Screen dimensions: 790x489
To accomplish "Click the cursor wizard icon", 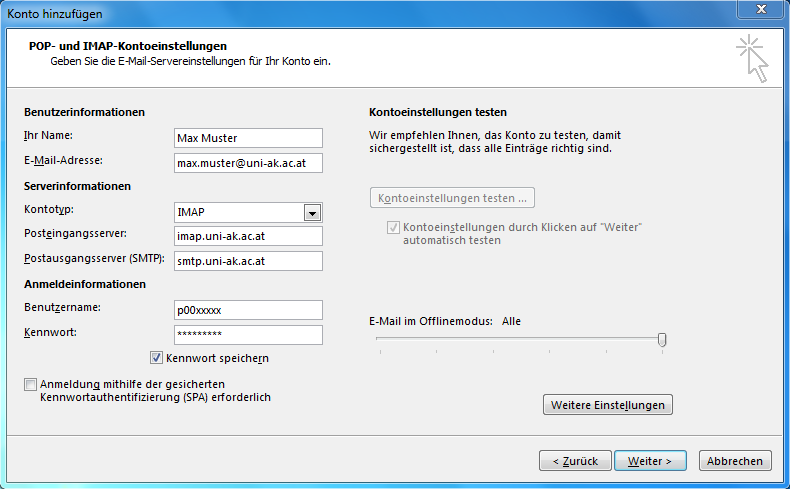I will pyautogui.click(x=753, y=58).
